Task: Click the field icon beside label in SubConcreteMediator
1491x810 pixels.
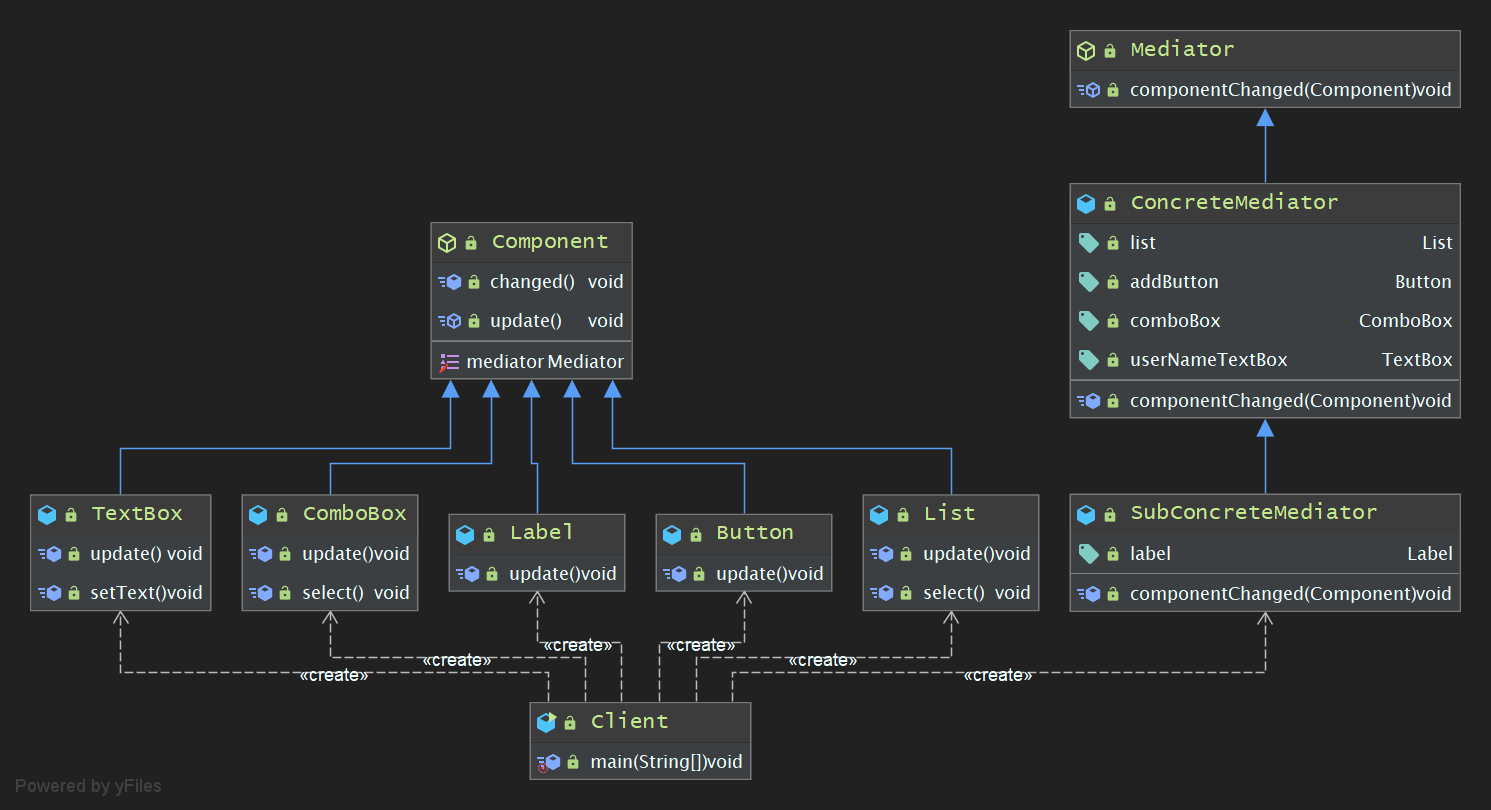Action: pyautogui.click(x=1088, y=554)
